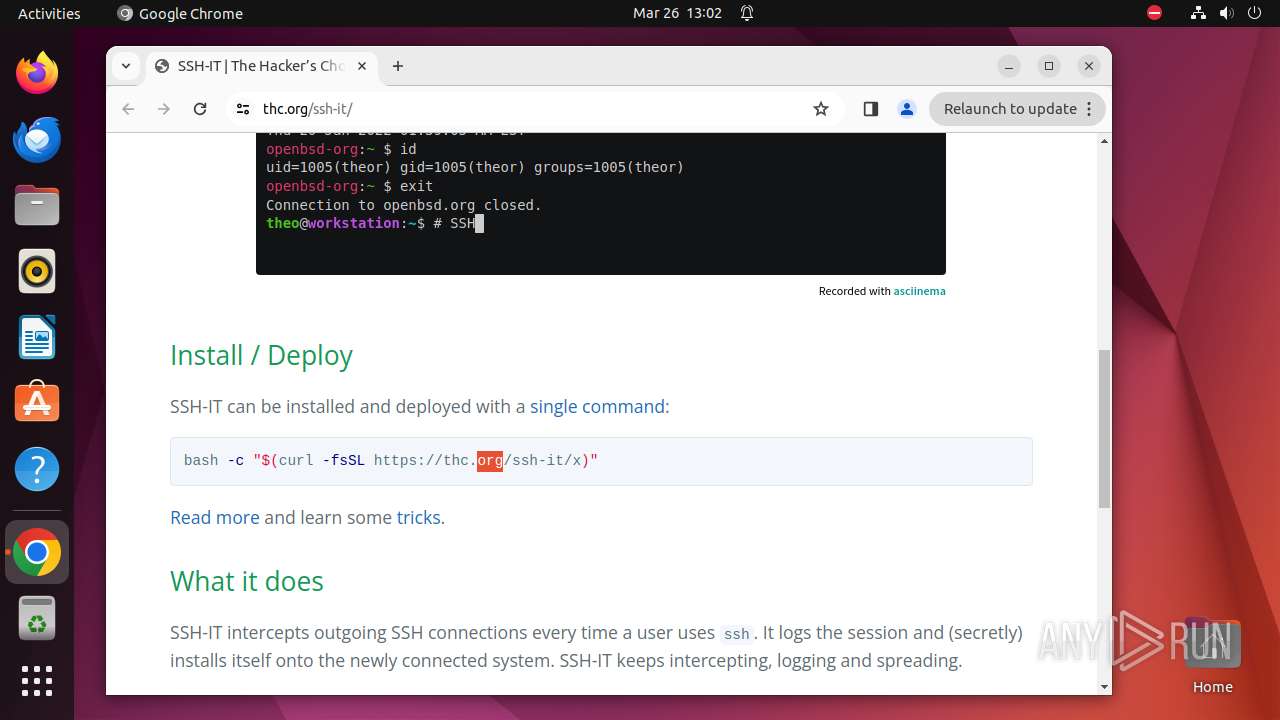Screen dimensions: 1280x720
Task: Select Google Chrome icon in the dock
Action: (37, 552)
